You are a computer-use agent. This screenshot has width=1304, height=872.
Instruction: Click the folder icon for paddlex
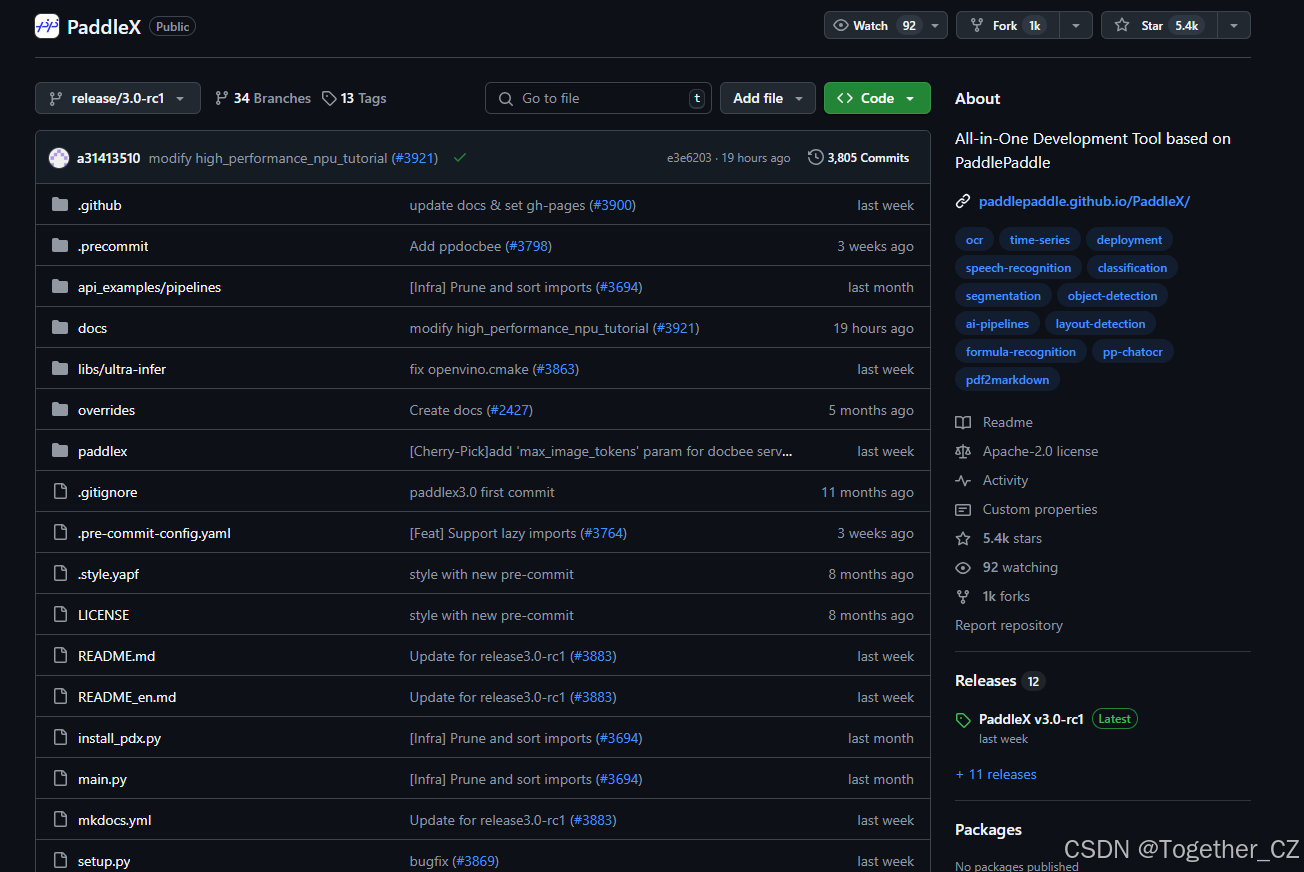pyautogui.click(x=60, y=451)
